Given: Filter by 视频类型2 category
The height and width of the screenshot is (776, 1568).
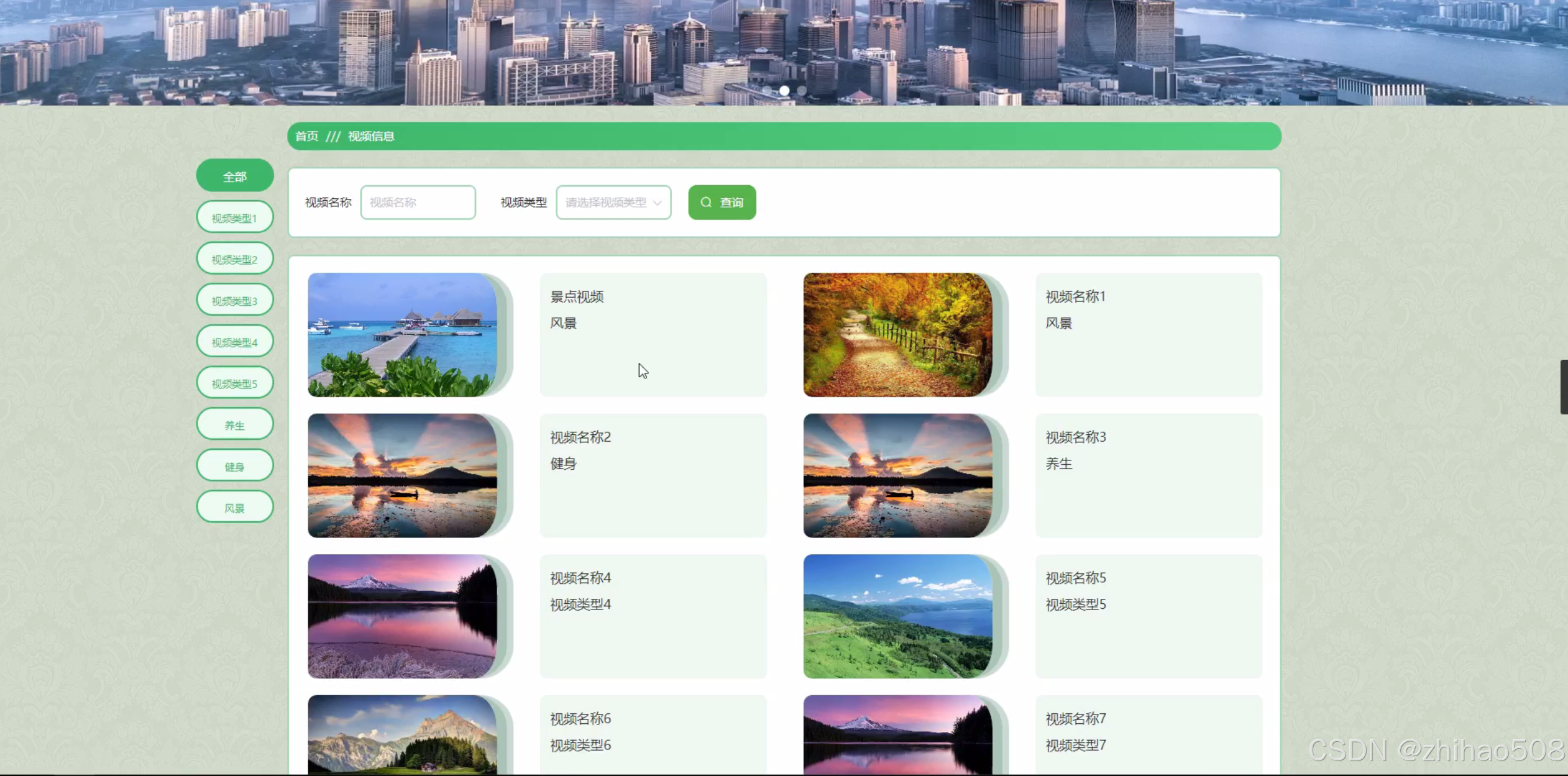Looking at the screenshot, I should tap(235, 259).
